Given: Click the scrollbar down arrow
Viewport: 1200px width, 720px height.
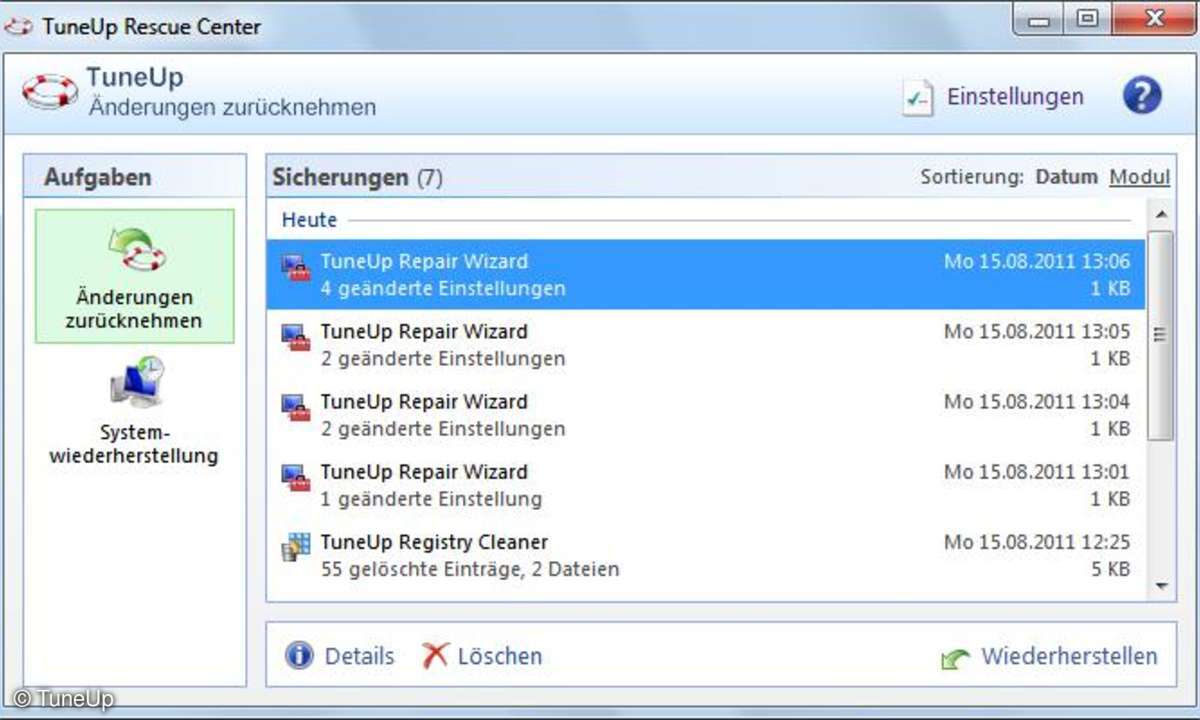Looking at the screenshot, I should (1161, 586).
